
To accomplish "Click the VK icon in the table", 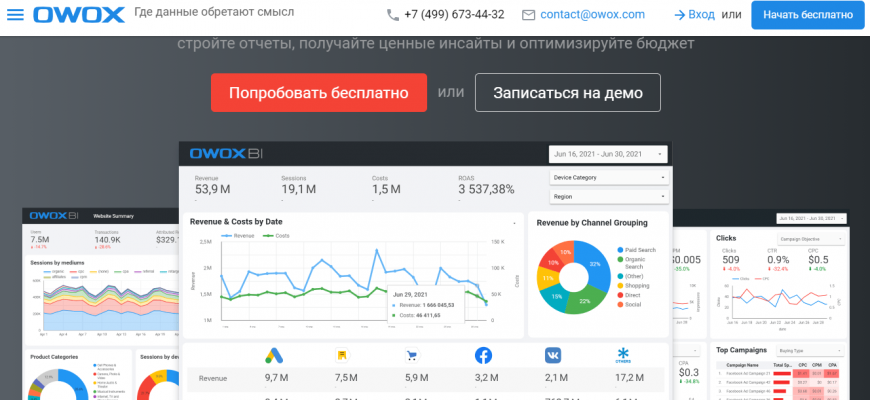I will tap(553, 355).
